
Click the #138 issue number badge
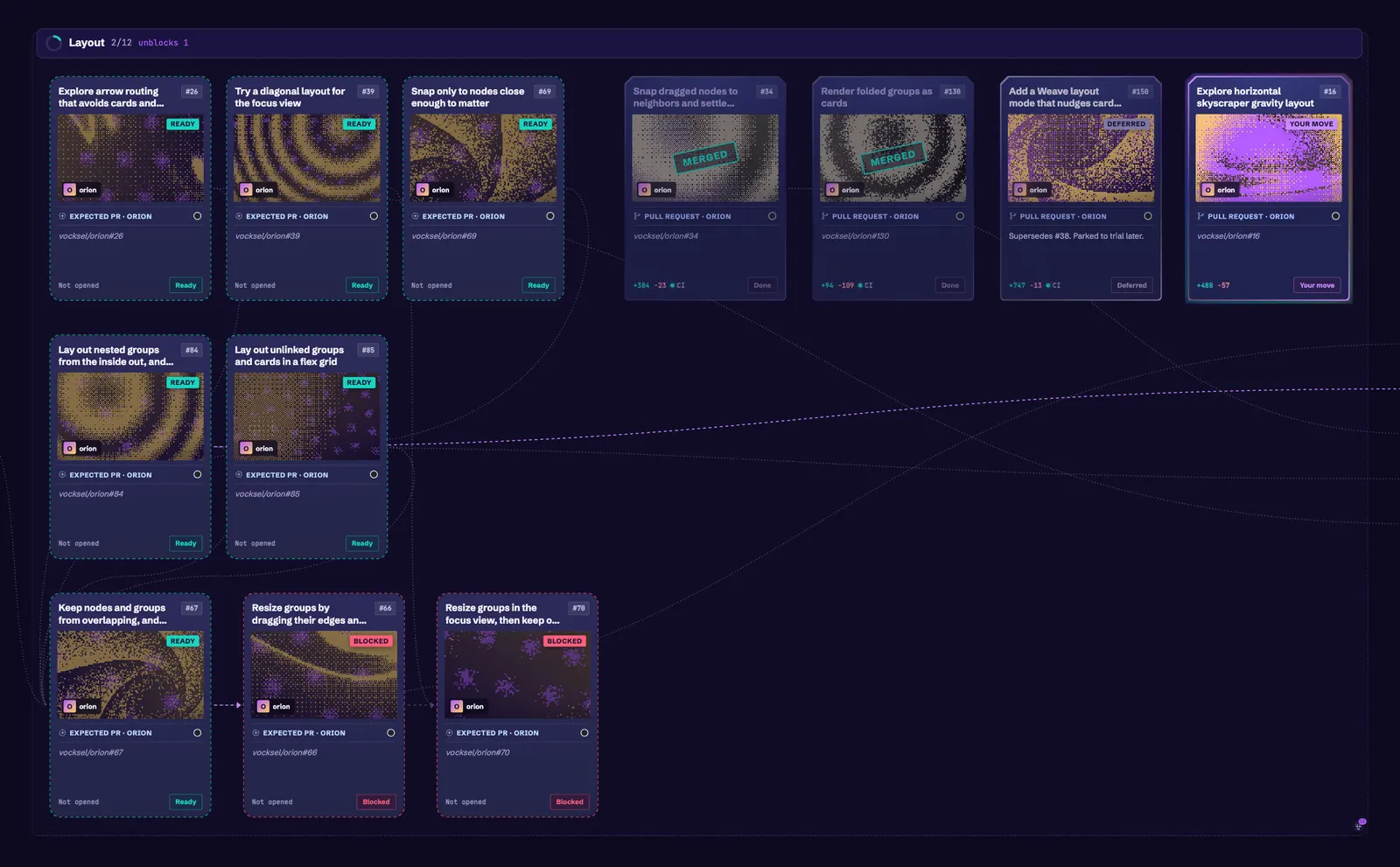pyautogui.click(x=952, y=91)
